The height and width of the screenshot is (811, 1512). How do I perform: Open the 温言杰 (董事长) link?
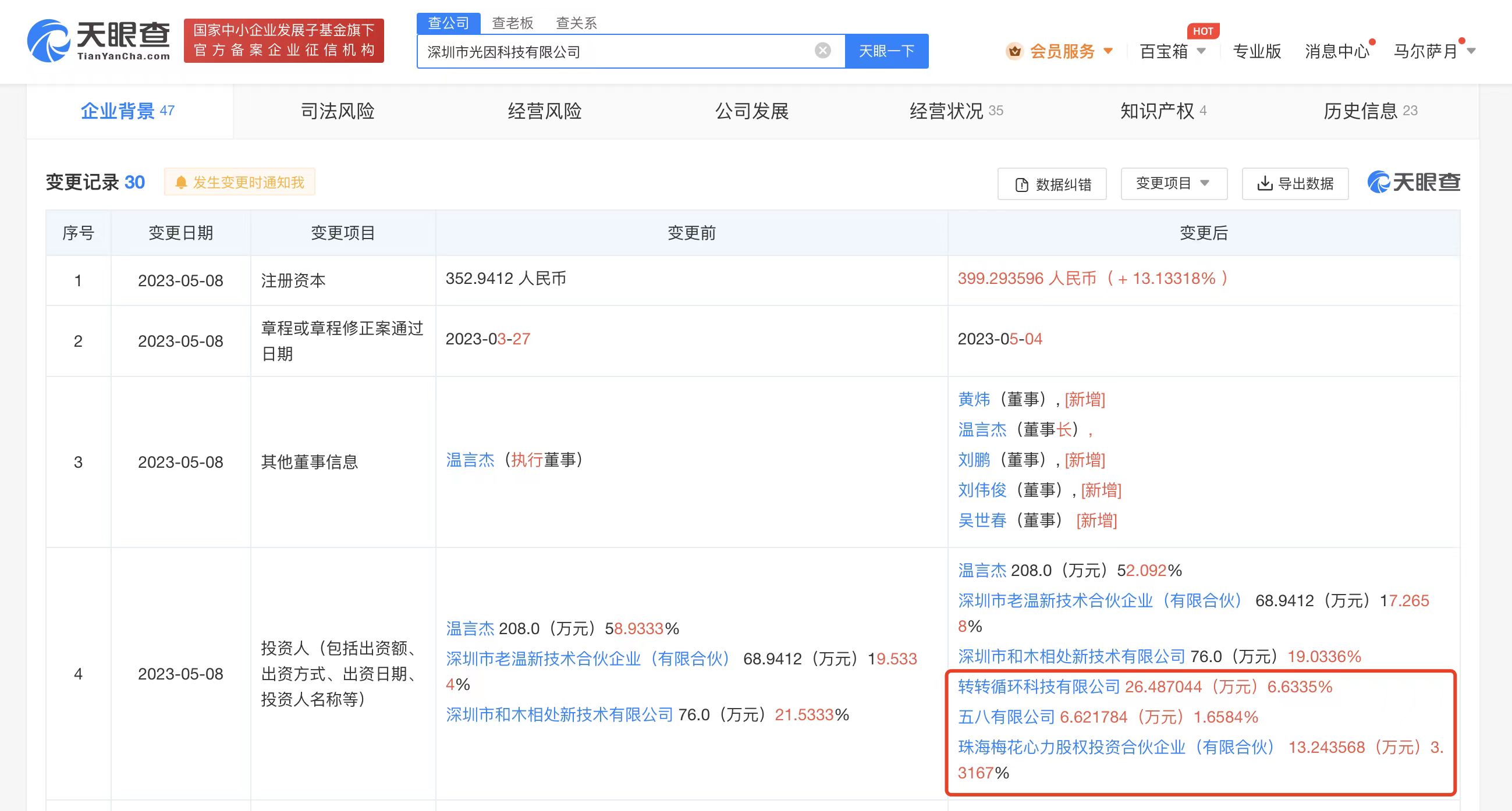coord(982,429)
